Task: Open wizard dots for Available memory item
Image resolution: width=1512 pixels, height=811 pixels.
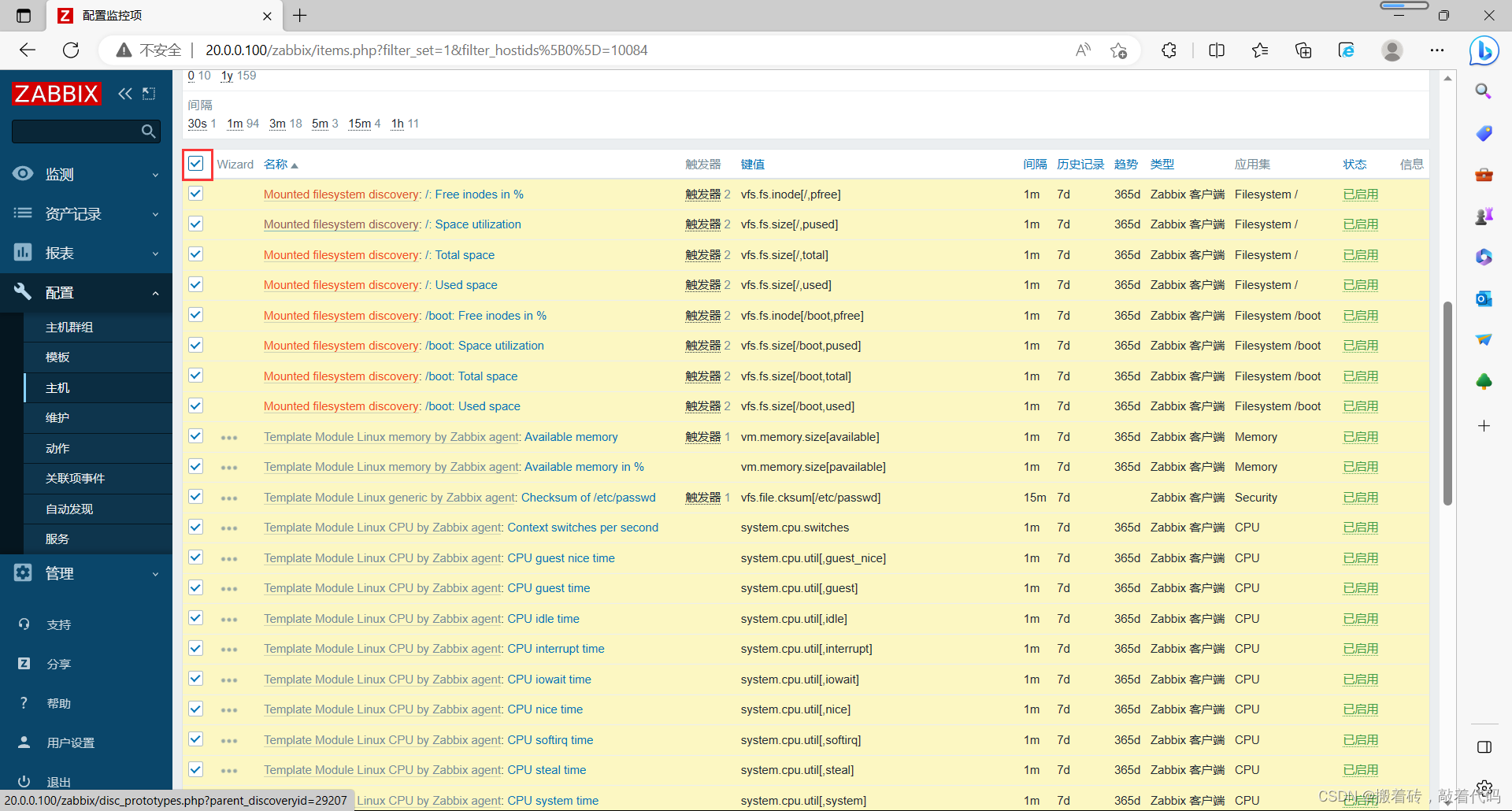Action: point(229,437)
